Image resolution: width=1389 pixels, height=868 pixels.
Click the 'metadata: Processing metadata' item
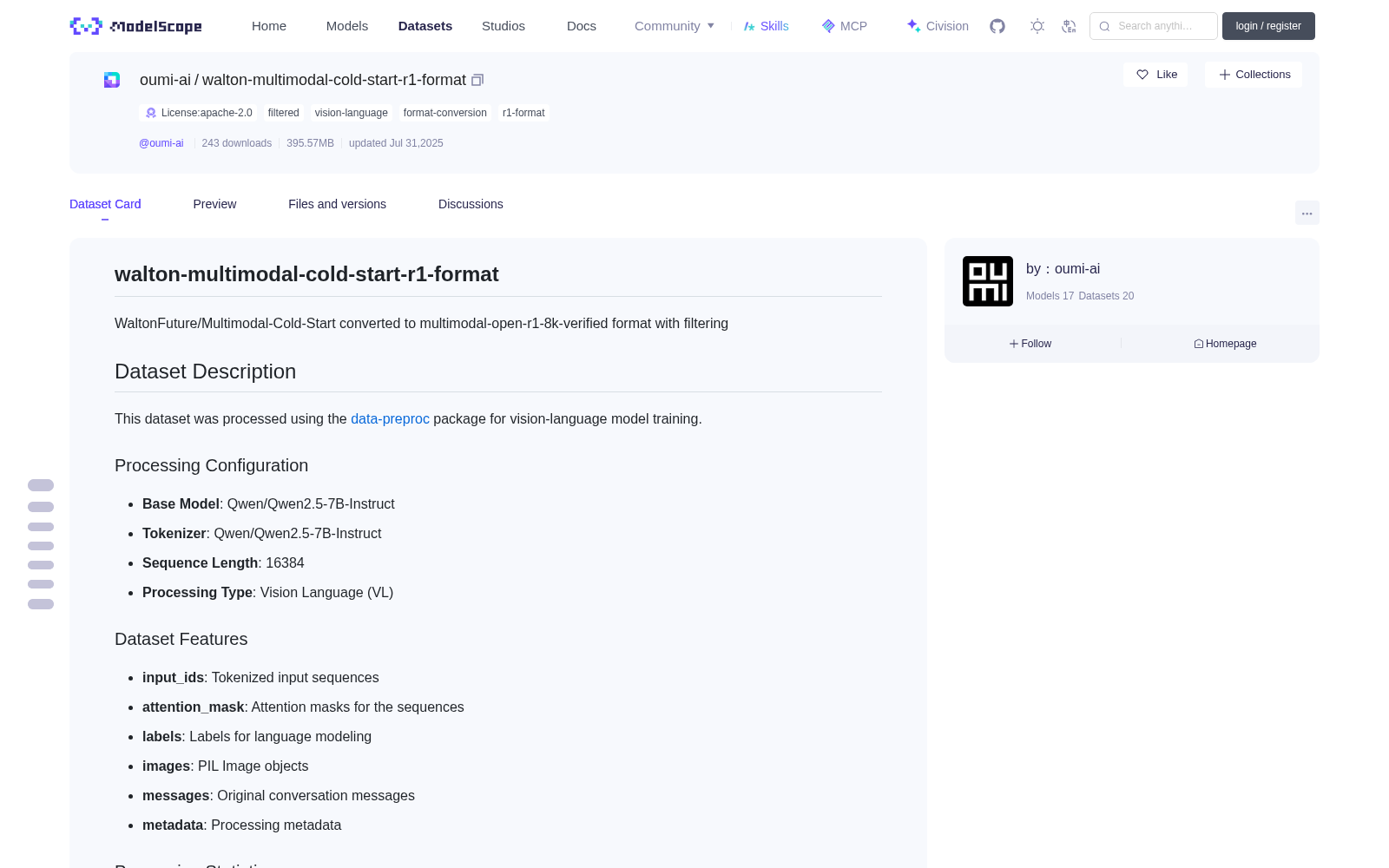[x=241, y=825]
